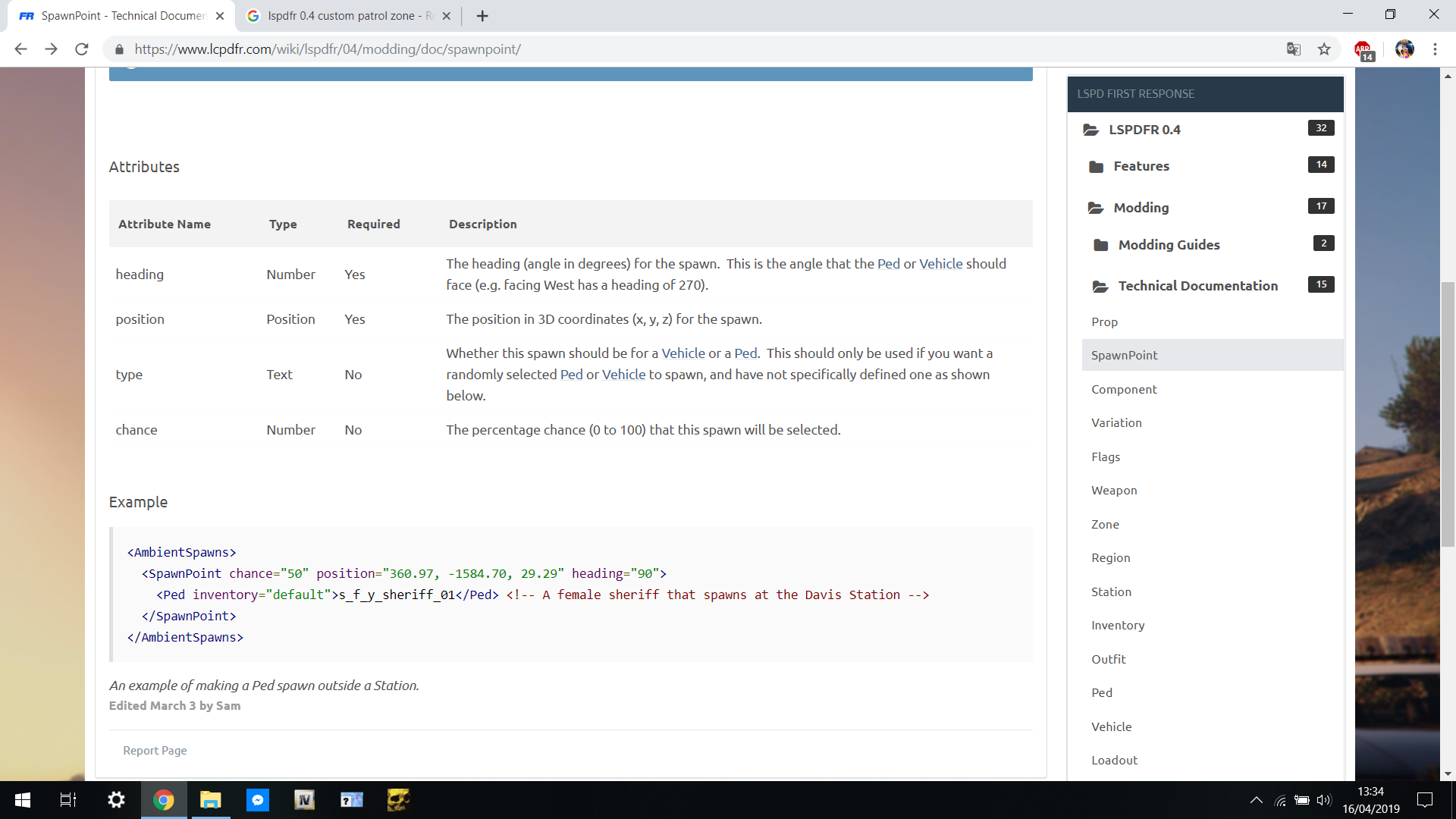Open the Zone documentation page
This screenshot has height=819, width=1456.
coord(1105,524)
